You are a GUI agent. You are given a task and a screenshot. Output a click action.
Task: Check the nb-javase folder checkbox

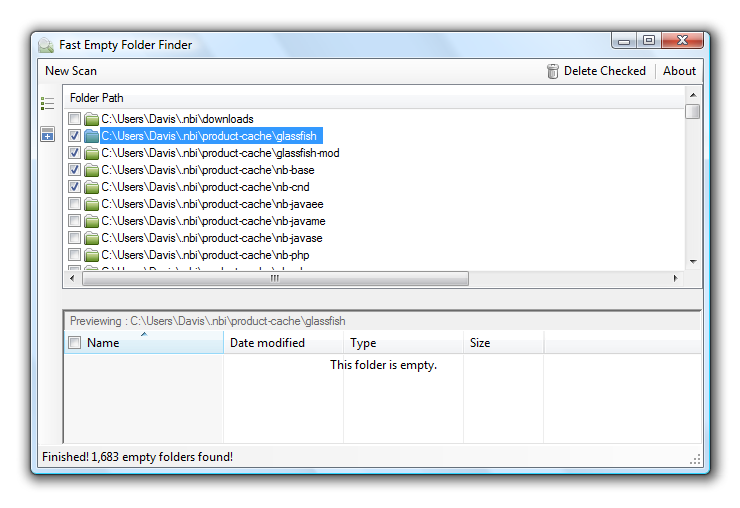pyautogui.click(x=74, y=237)
